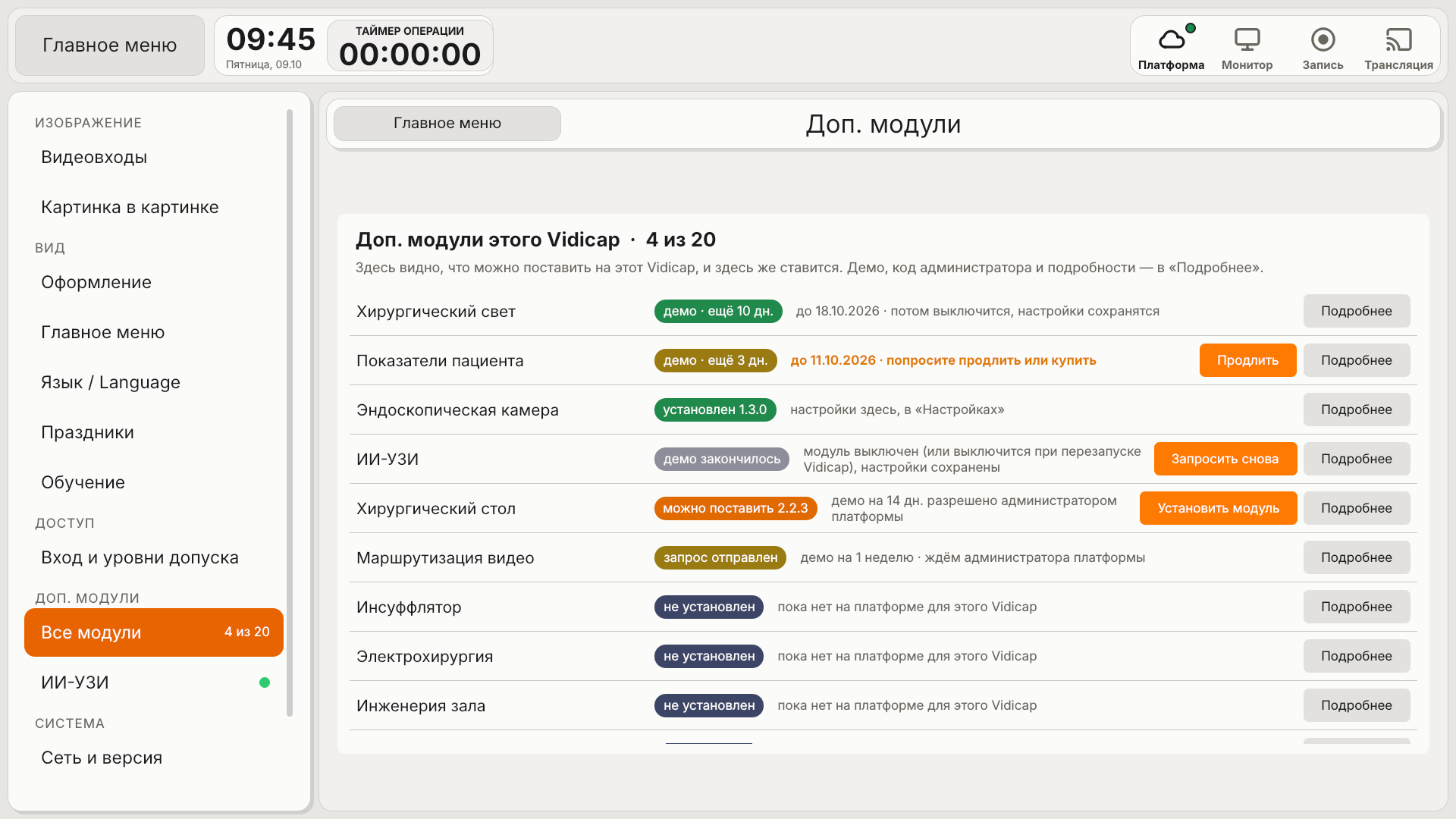Open Сеть и версия in sidebar
1456x819 pixels.
click(154, 758)
